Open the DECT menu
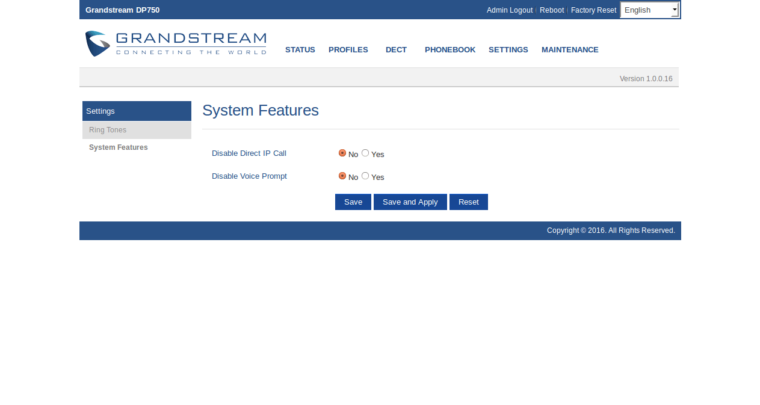 (x=396, y=50)
